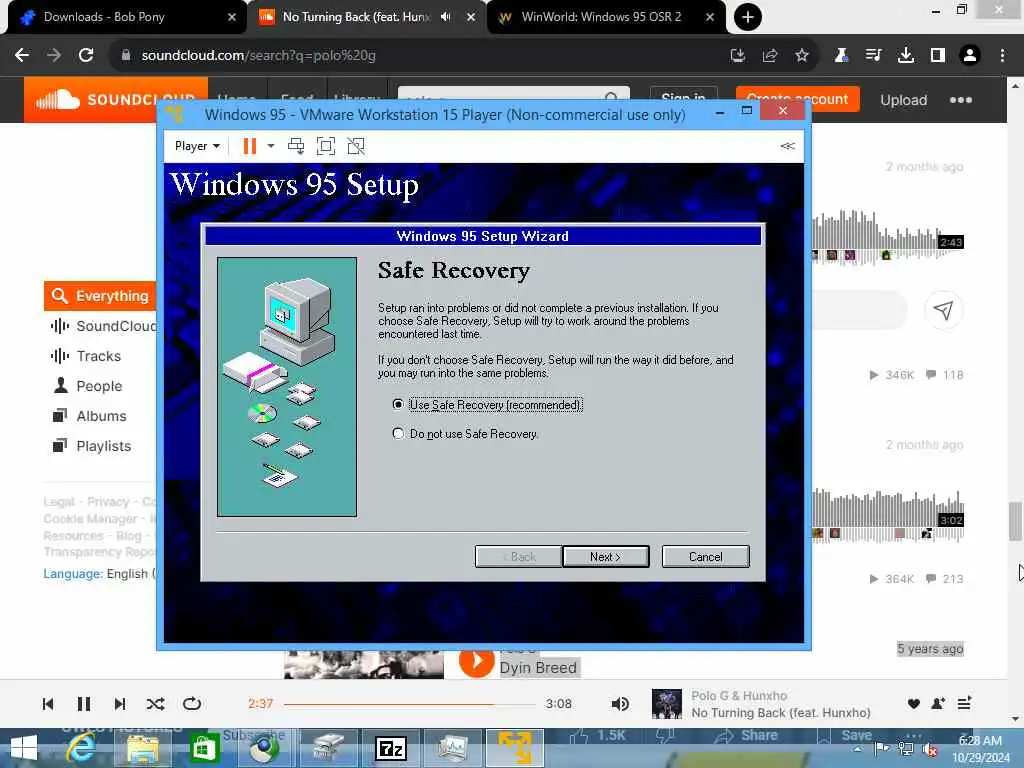Open a new browser tab
1024x768 pixels.
(x=747, y=17)
